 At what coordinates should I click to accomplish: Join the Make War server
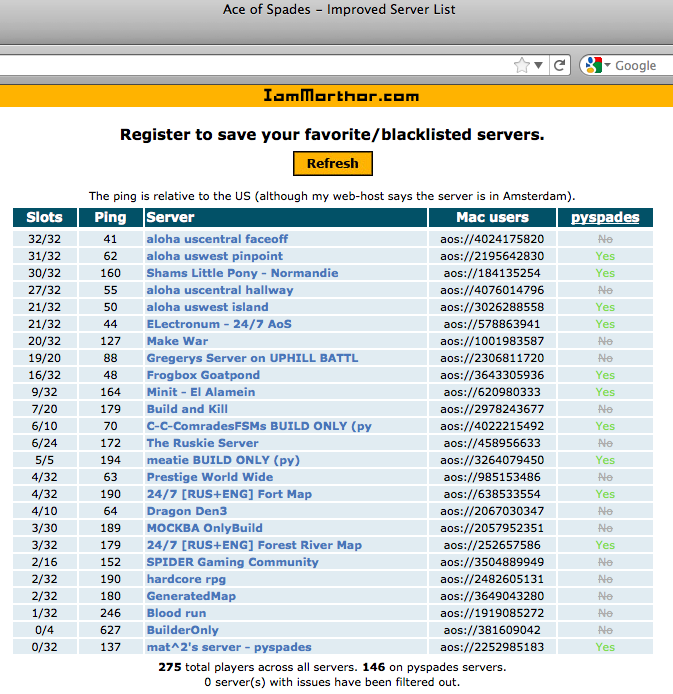click(x=177, y=341)
